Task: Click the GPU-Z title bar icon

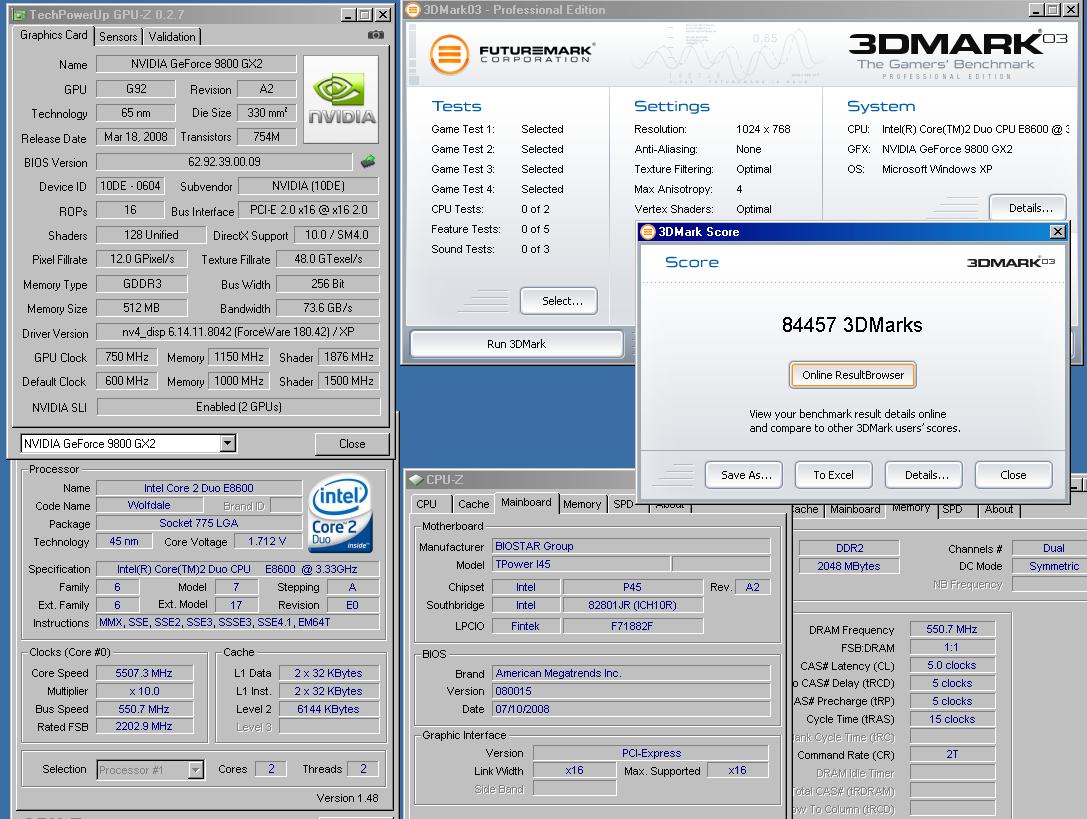Action: (19, 14)
